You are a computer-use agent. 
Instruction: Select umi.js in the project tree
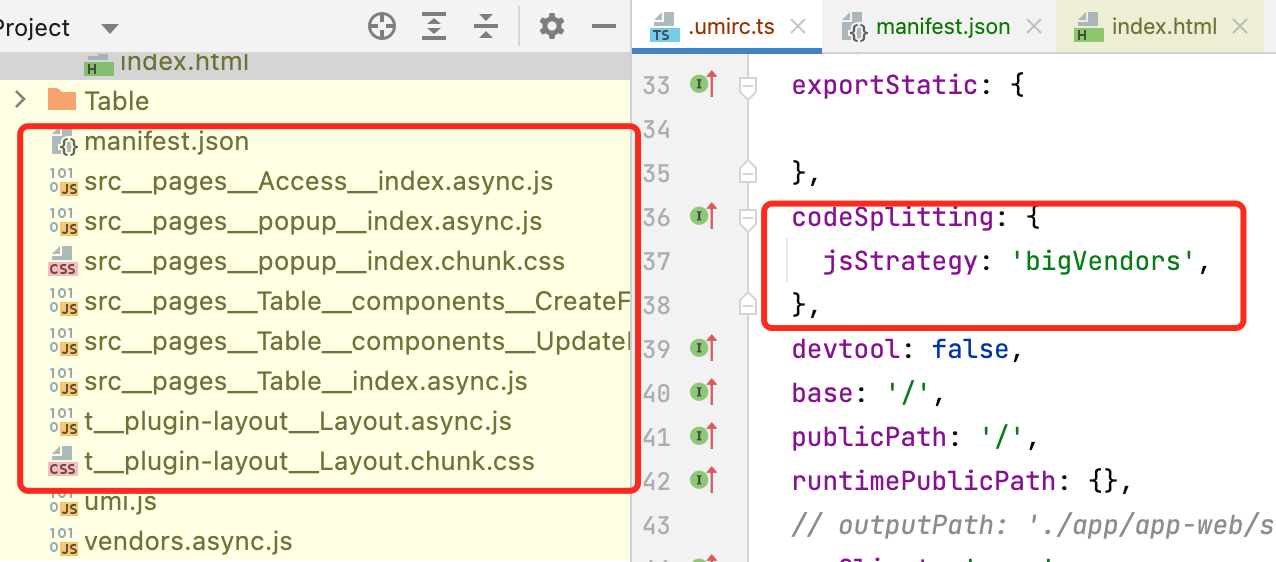point(120,501)
